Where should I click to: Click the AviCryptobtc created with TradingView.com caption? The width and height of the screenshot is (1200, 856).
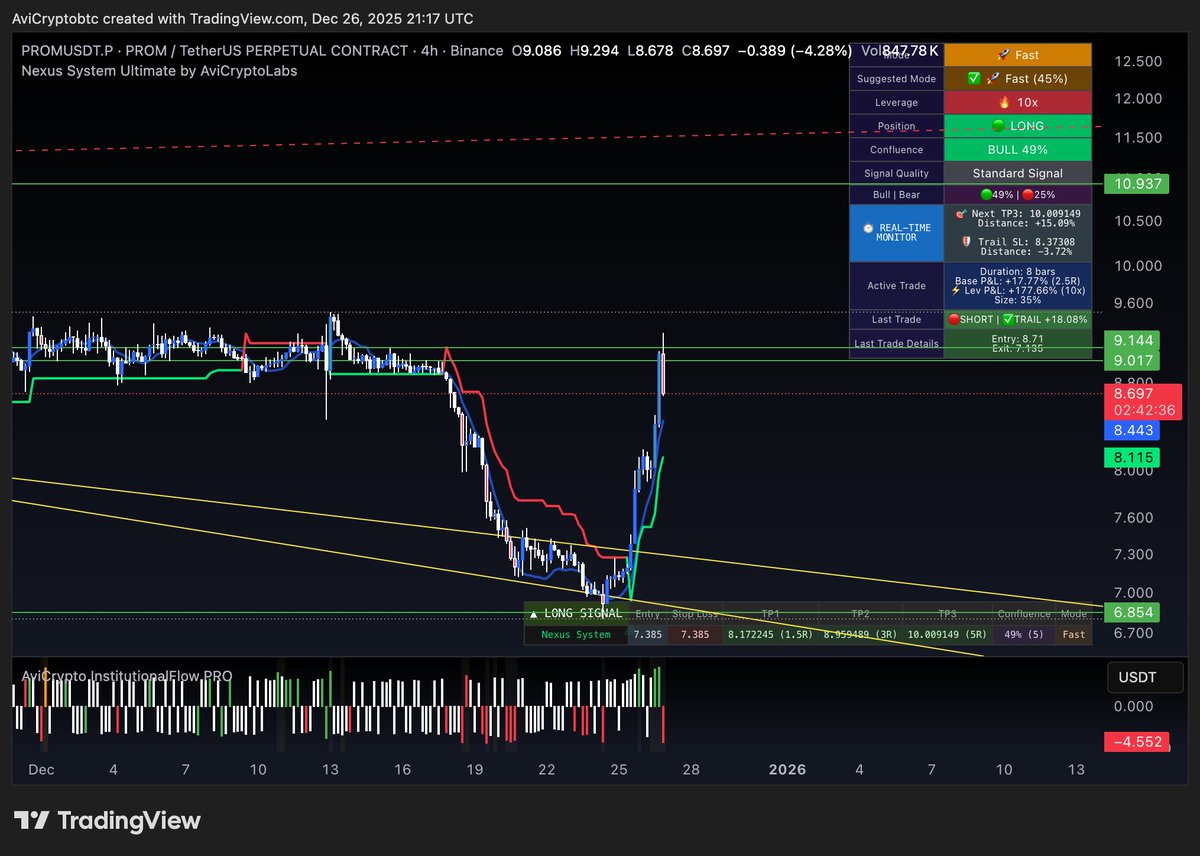(x=244, y=19)
